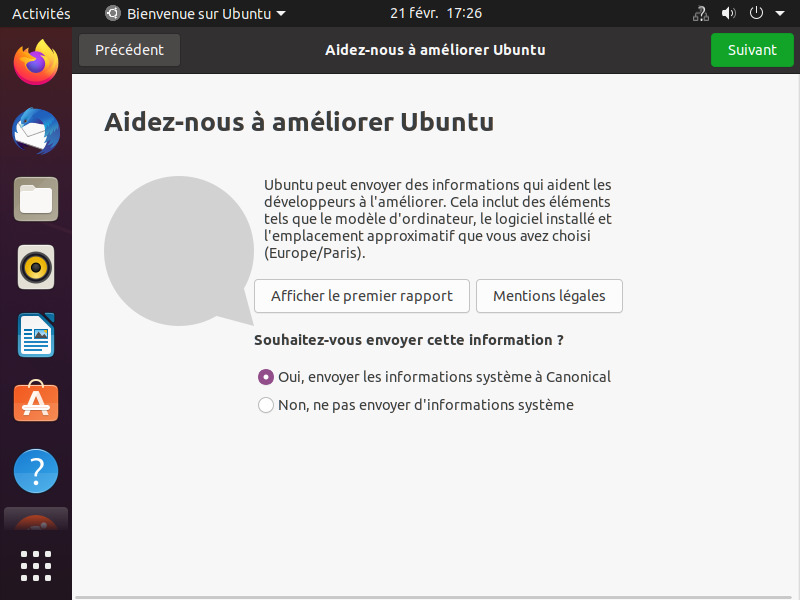800x600 pixels.
Task: Expand 'Bienvenue sur Ubuntu' app menu
Action: pyautogui.click(x=196, y=14)
